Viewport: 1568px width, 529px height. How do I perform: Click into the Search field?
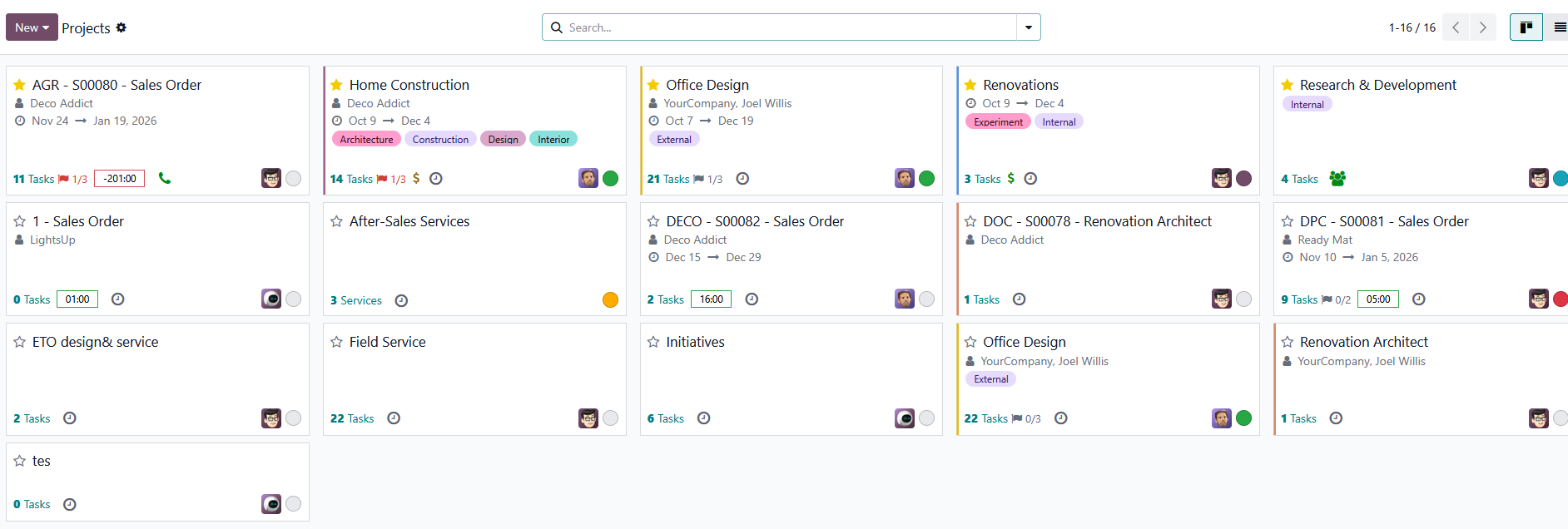click(782, 27)
